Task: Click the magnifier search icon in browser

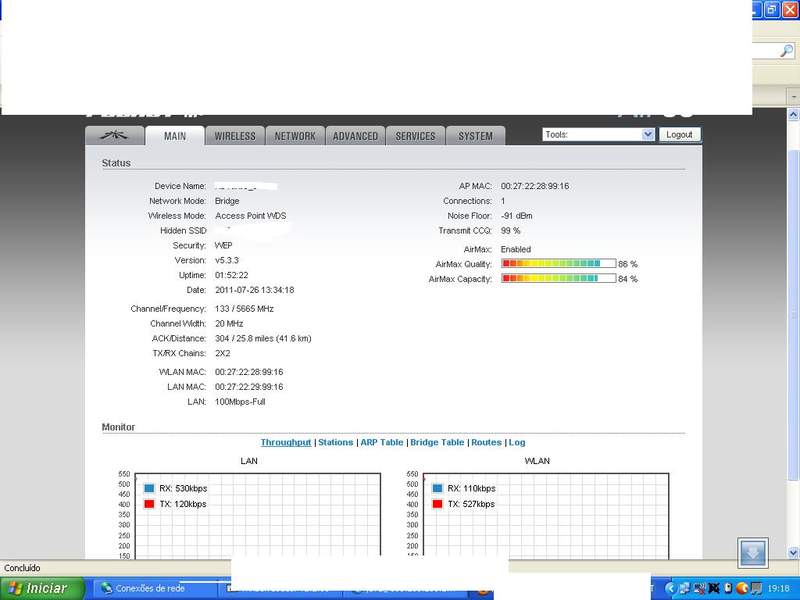Action: (x=787, y=51)
